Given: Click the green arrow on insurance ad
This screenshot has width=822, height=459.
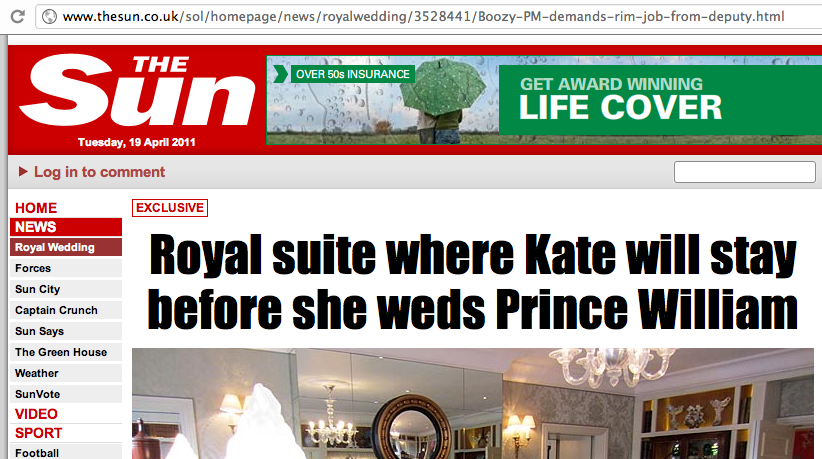Looking at the screenshot, I should 280,74.
